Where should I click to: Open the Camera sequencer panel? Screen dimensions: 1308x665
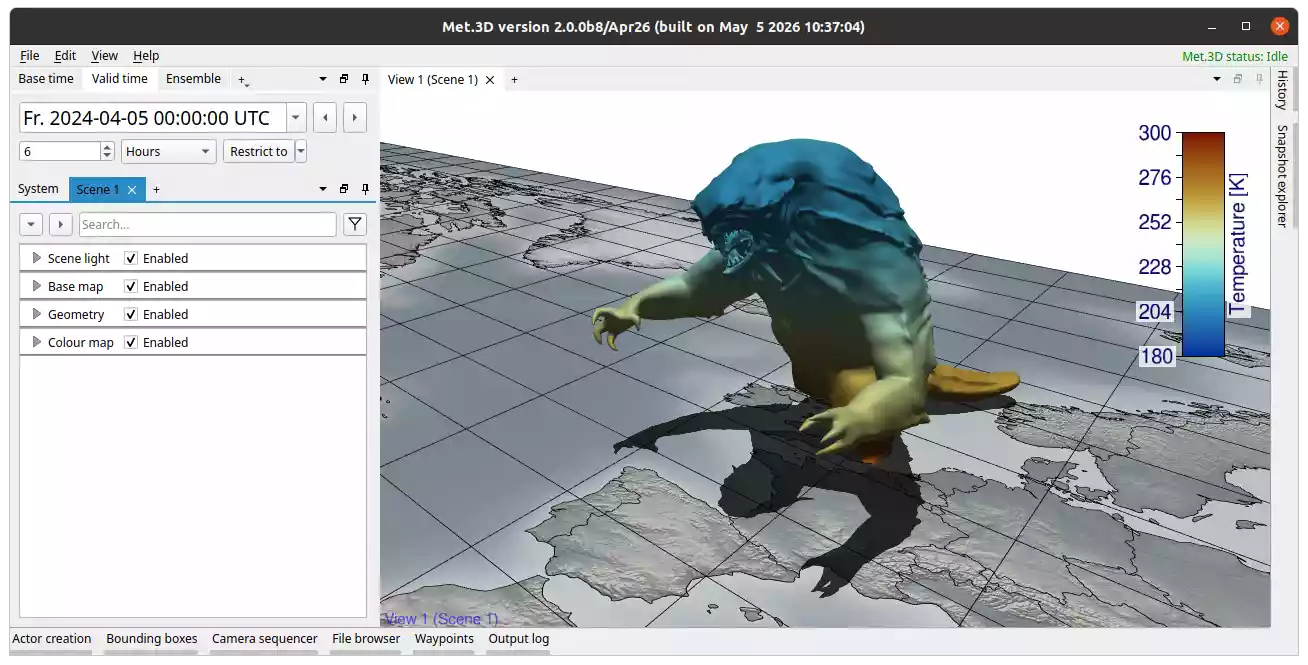click(x=265, y=639)
